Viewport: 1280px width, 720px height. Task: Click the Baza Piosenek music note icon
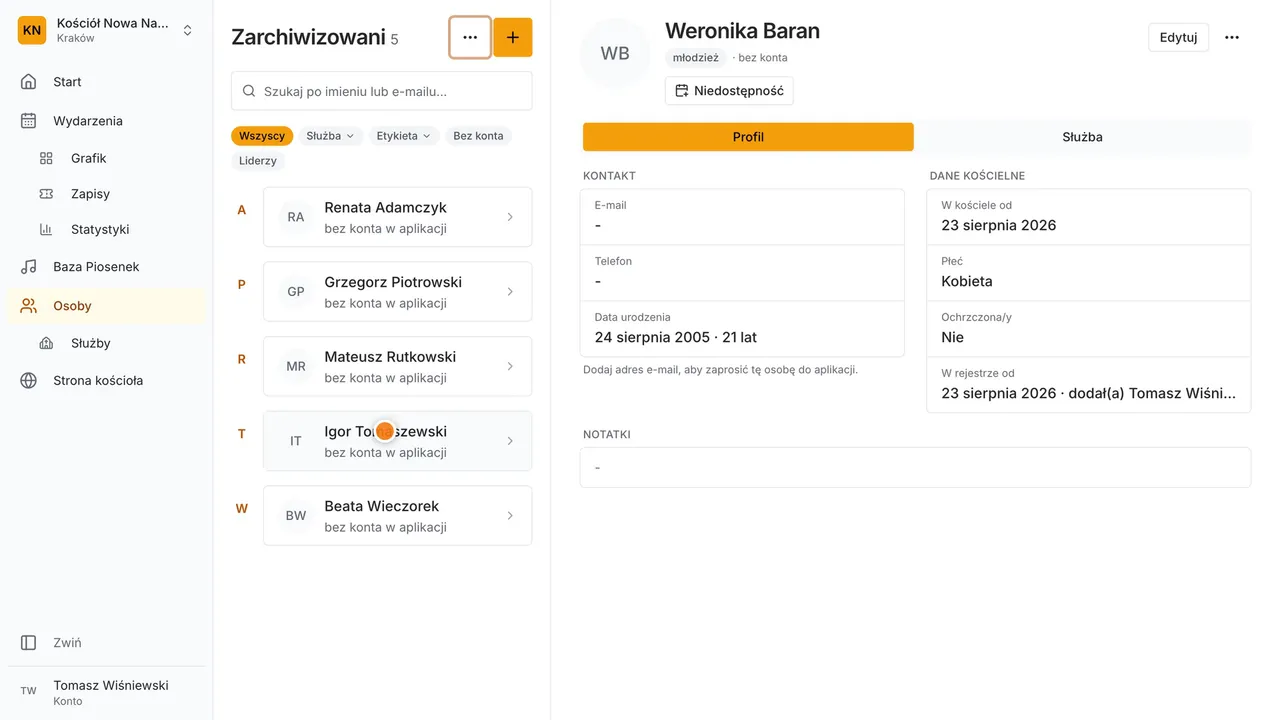click(x=29, y=267)
